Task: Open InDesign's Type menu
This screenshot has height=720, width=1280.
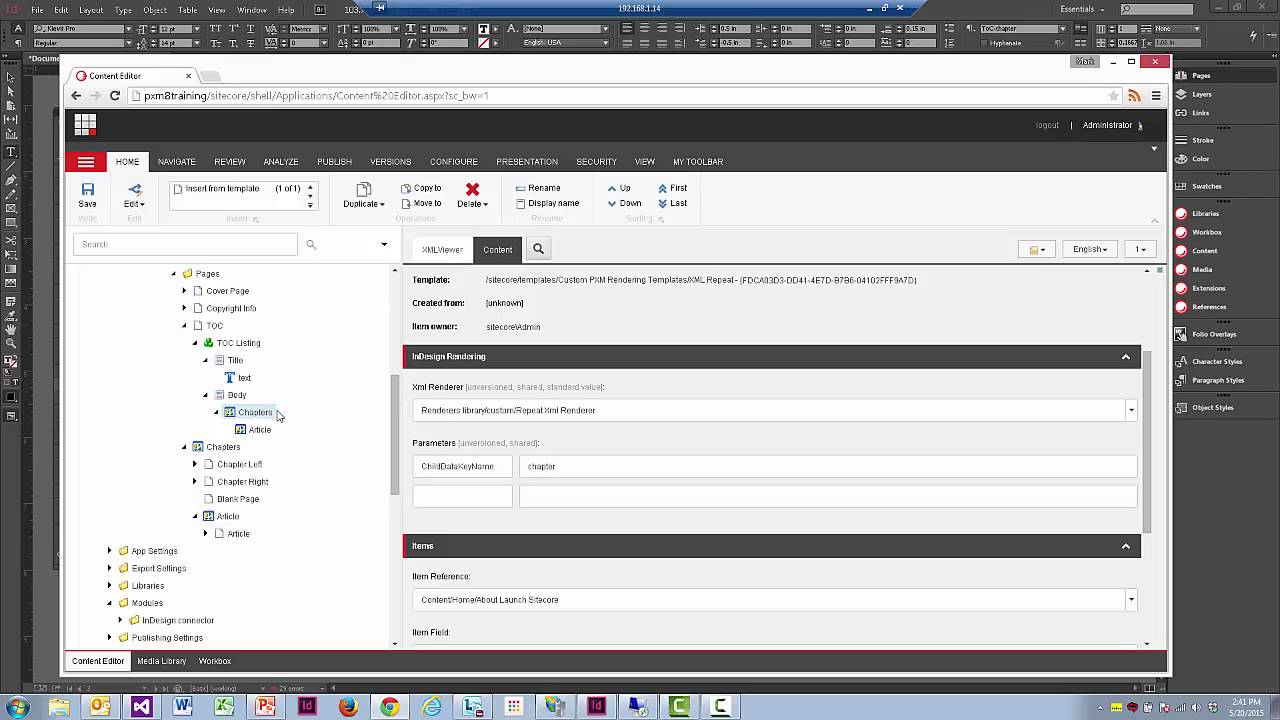Action: [x=123, y=9]
